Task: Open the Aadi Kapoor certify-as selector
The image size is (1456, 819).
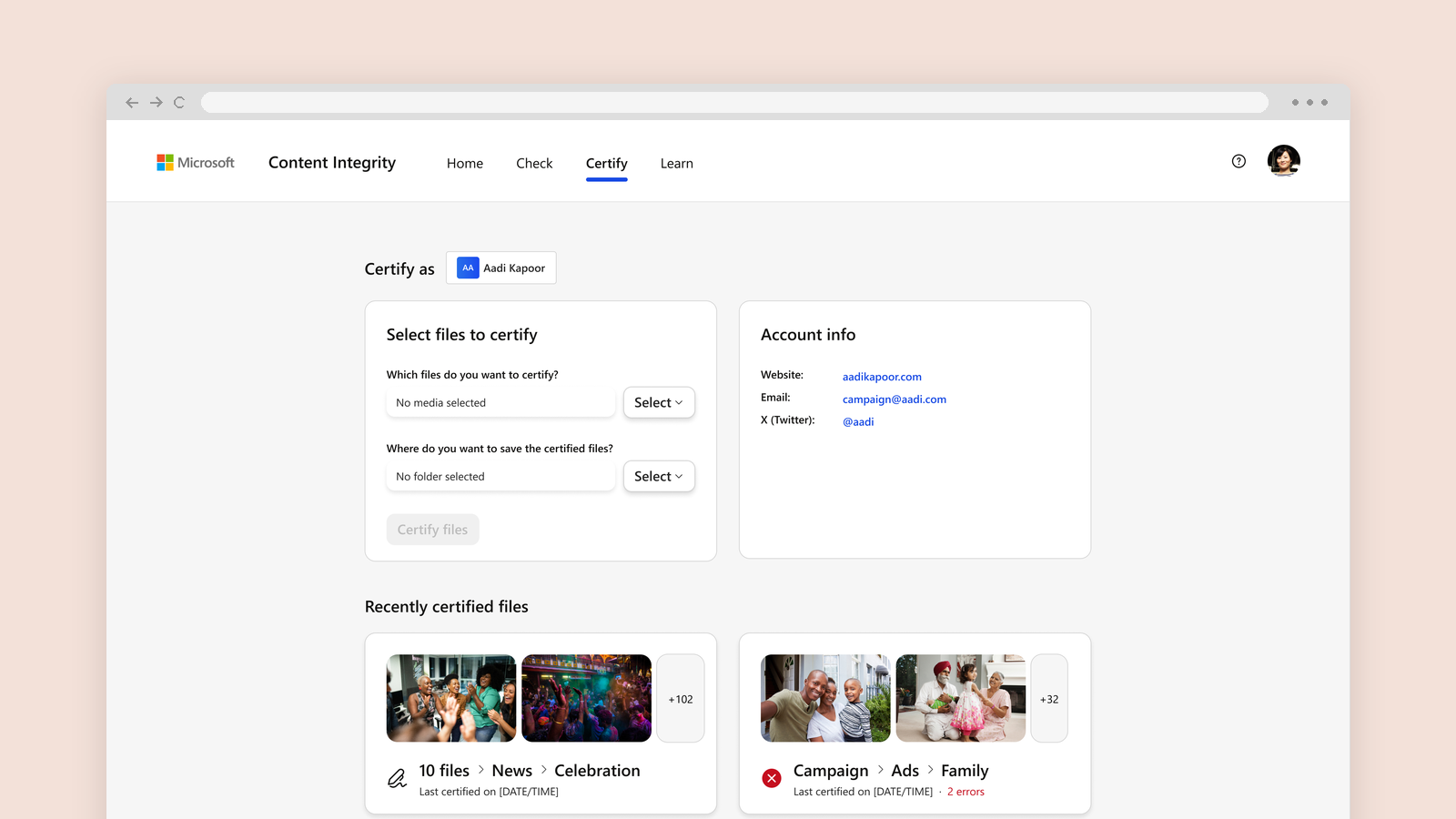Action: point(501,268)
